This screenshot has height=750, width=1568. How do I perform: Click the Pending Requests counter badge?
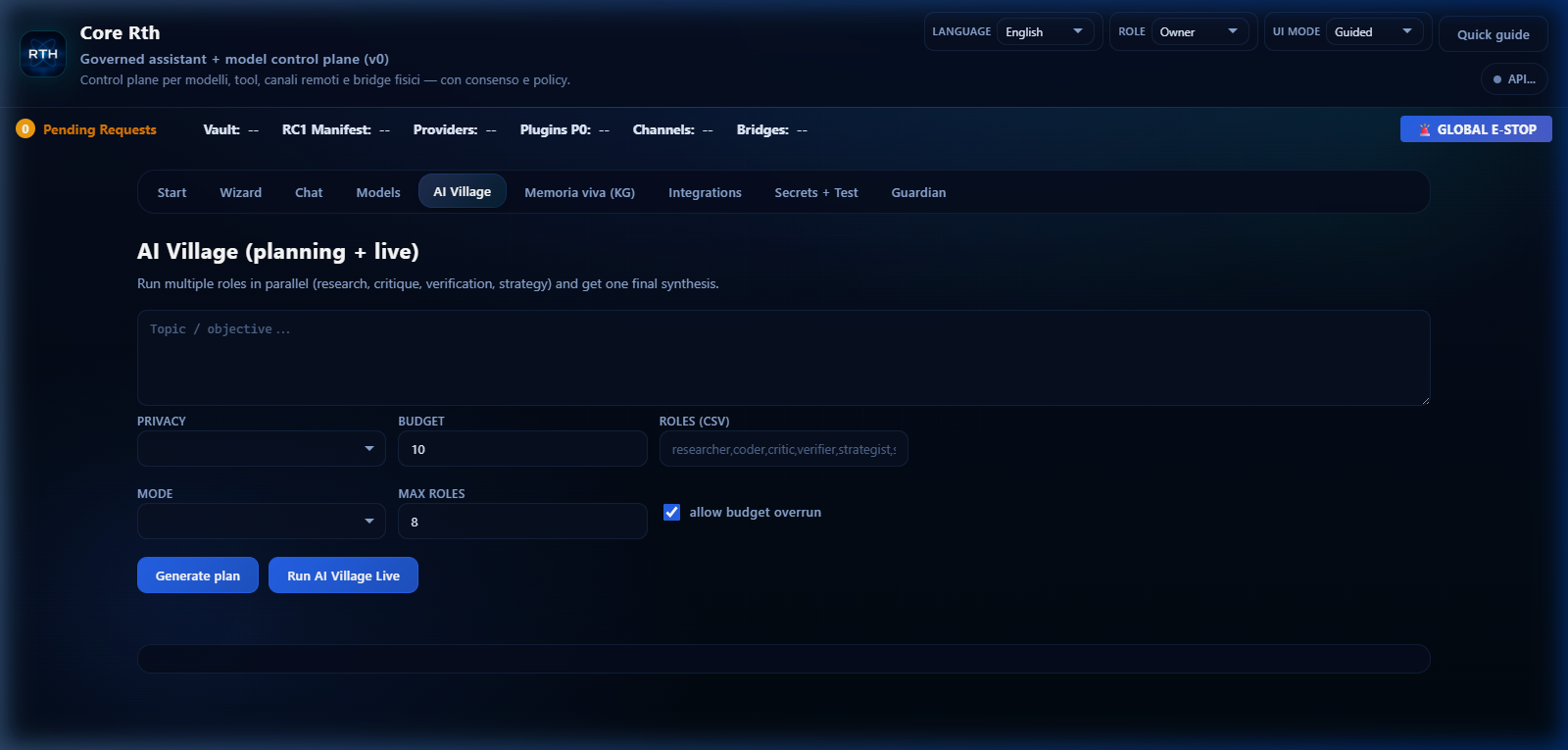coord(25,129)
